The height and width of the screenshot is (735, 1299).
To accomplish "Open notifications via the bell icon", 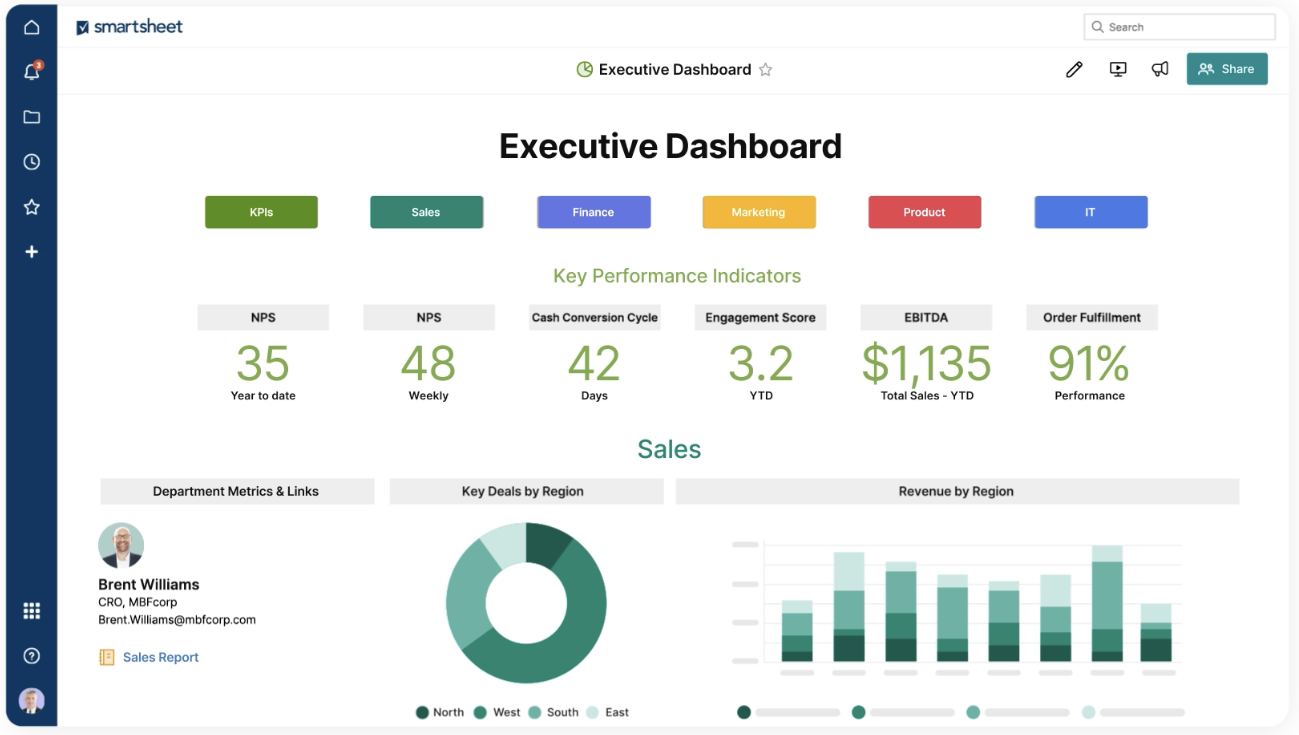I will click(x=31, y=71).
